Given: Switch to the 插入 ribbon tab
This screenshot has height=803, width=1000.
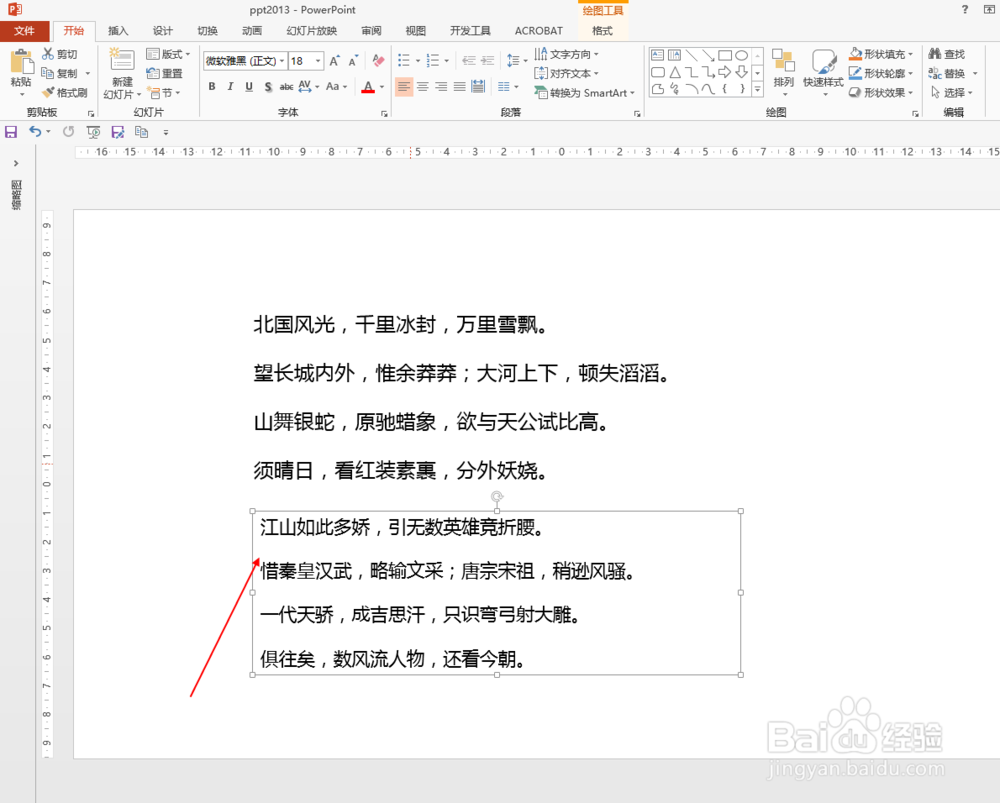Looking at the screenshot, I should (118, 31).
